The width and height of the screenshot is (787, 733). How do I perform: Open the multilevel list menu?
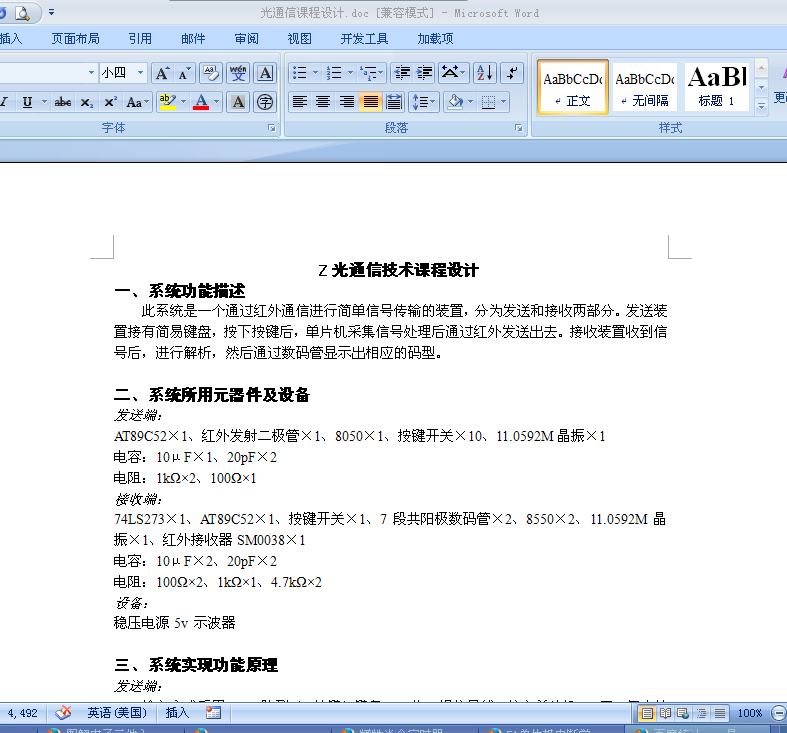point(371,73)
